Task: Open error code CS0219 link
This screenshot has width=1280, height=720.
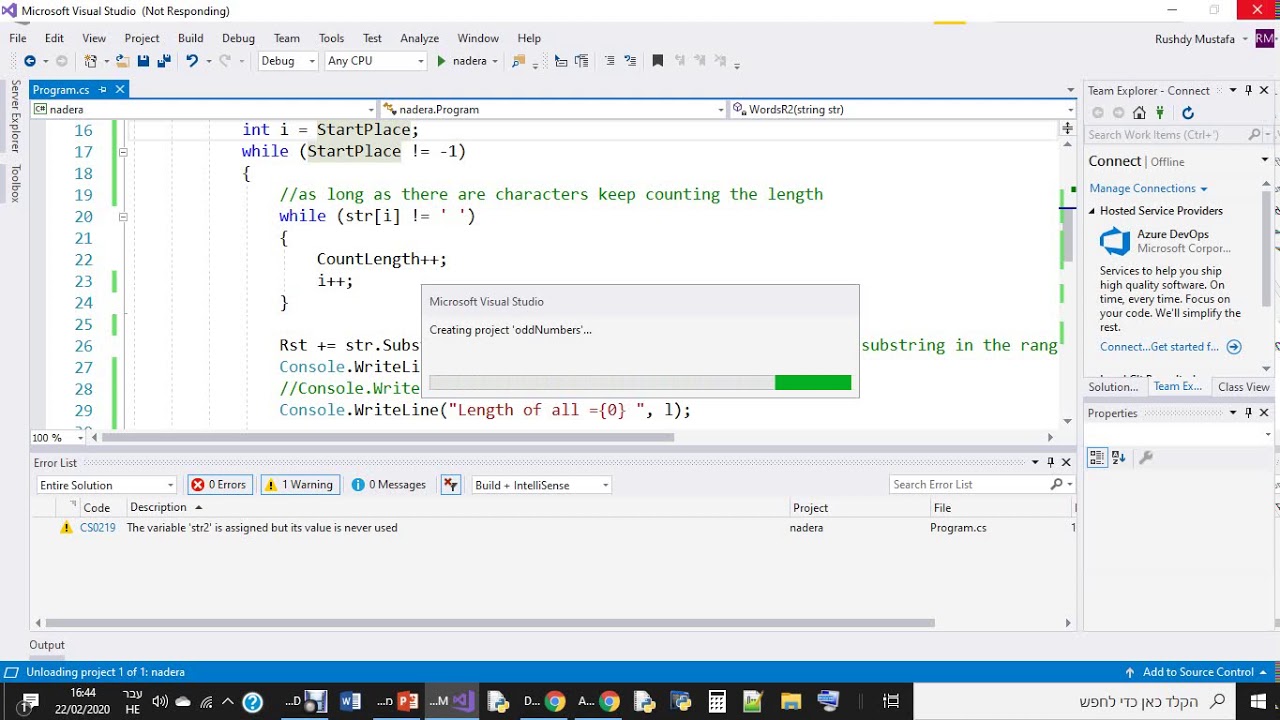Action: click(98, 528)
